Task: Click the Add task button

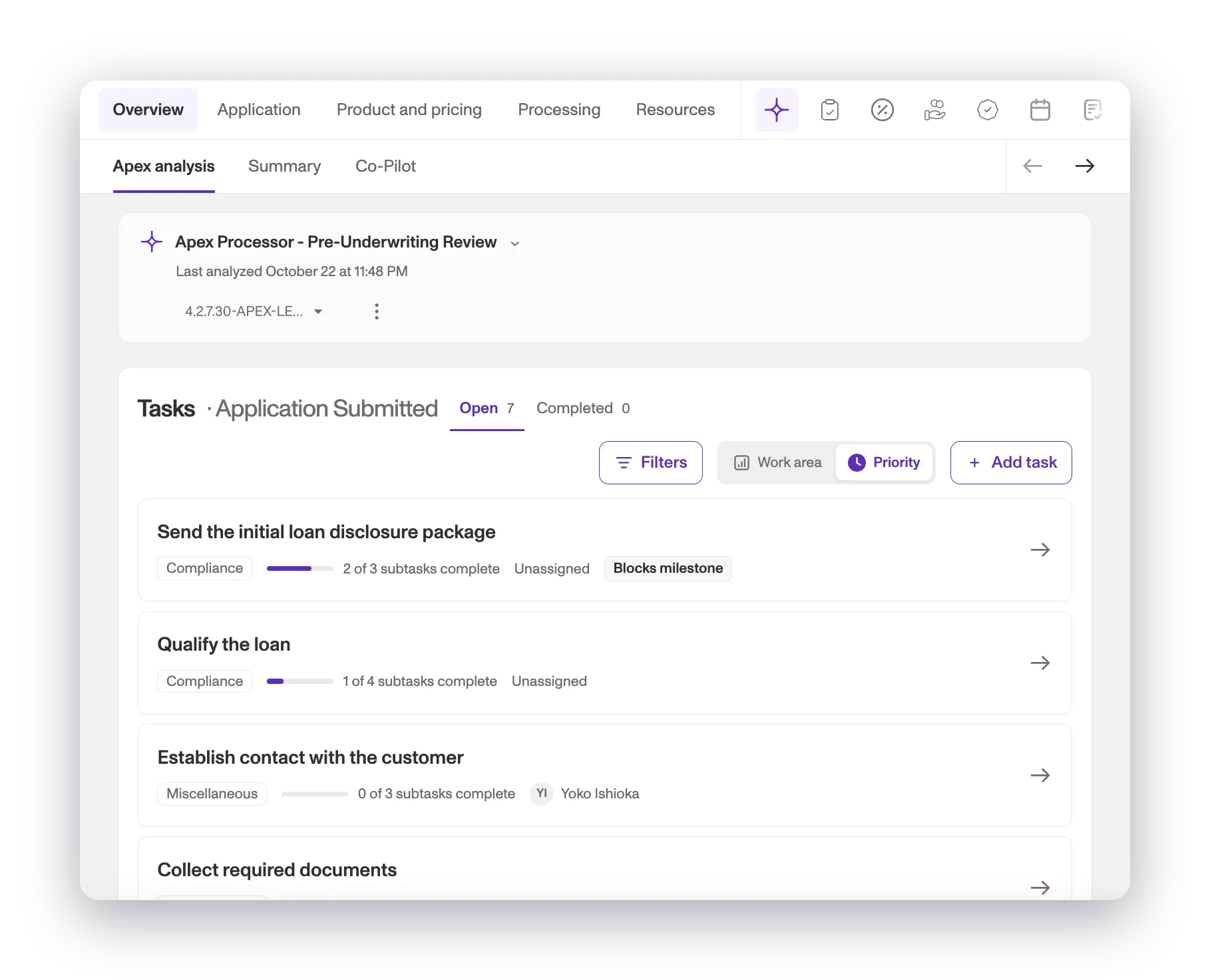Action: point(1011,462)
